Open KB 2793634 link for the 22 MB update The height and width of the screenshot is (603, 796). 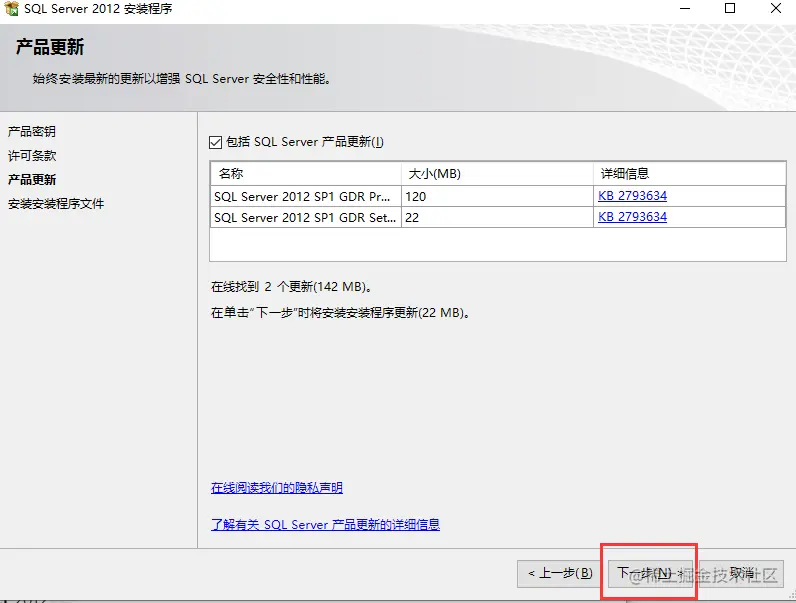632,217
